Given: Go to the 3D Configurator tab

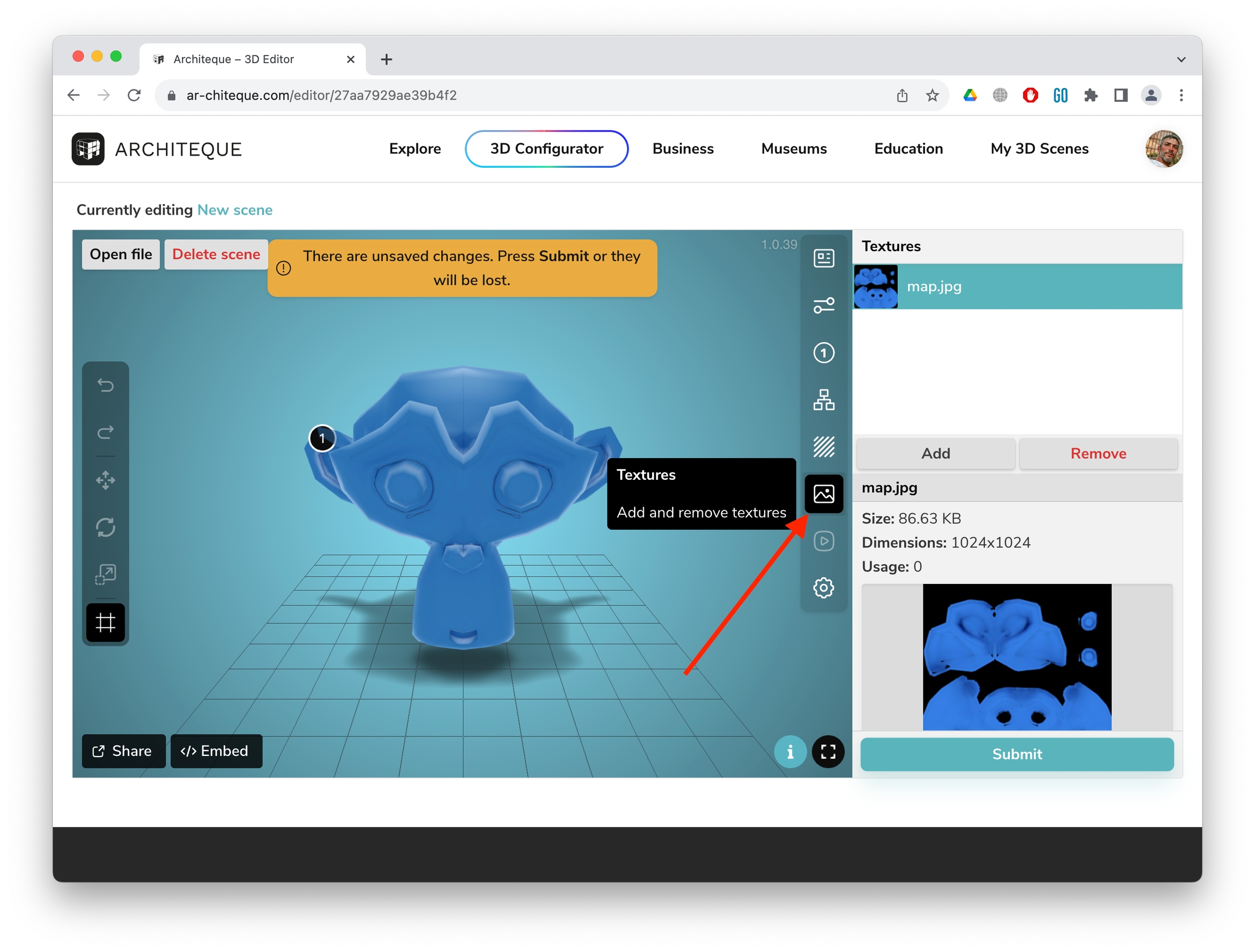Looking at the screenshot, I should coord(546,149).
